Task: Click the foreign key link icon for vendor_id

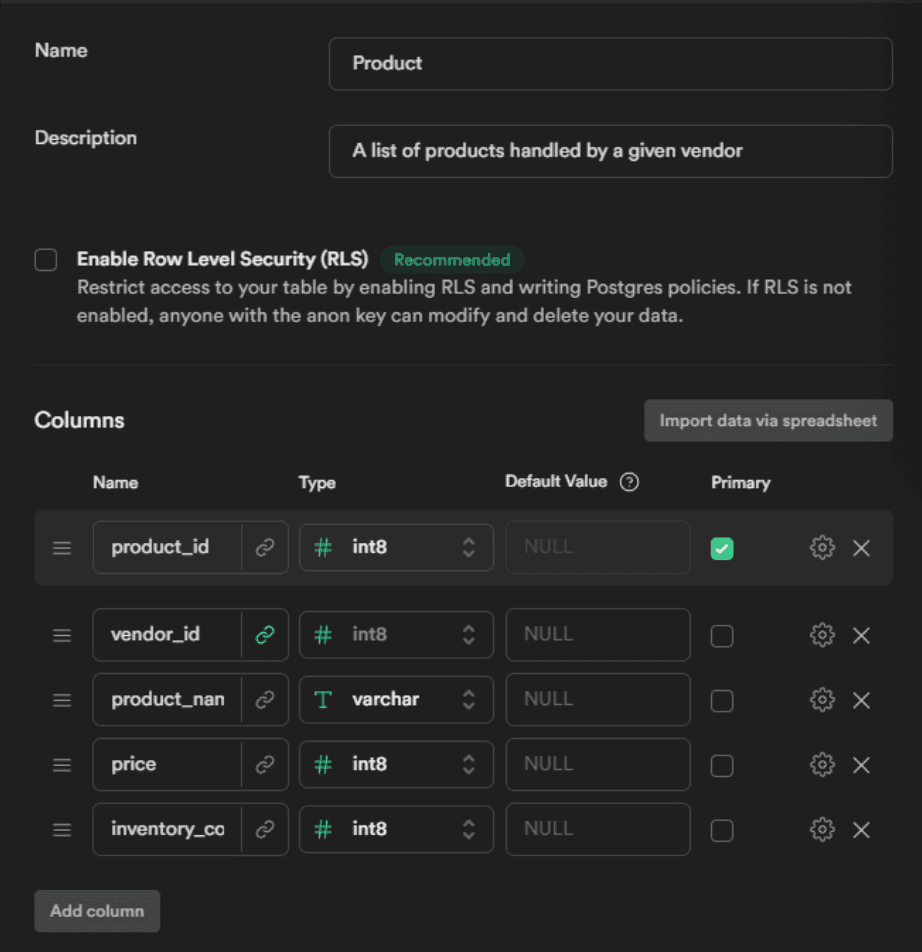Action: [265, 635]
